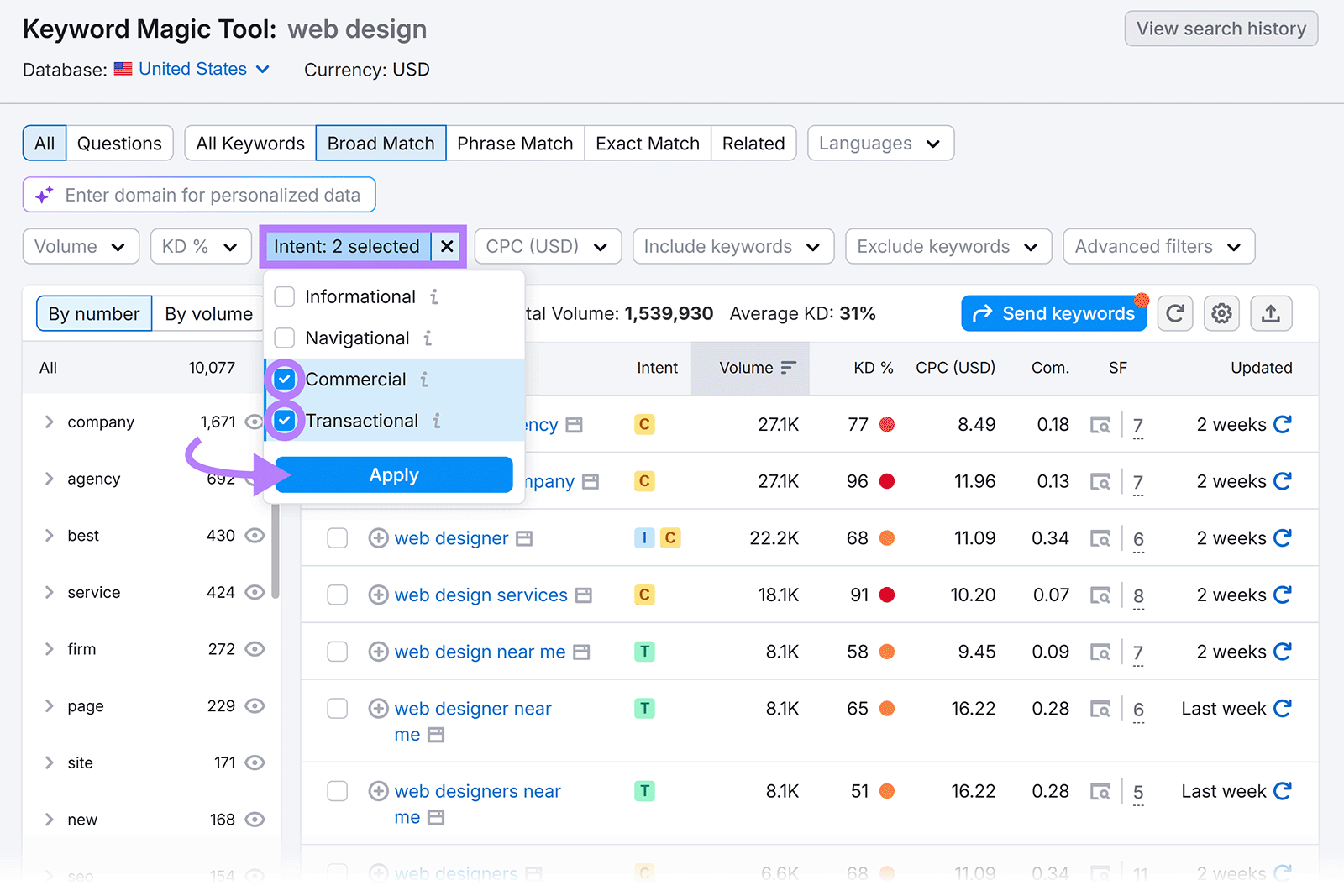1344x896 pixels.
Task: Click the refresh results icon button
Action: click(x=1175, y=313)
